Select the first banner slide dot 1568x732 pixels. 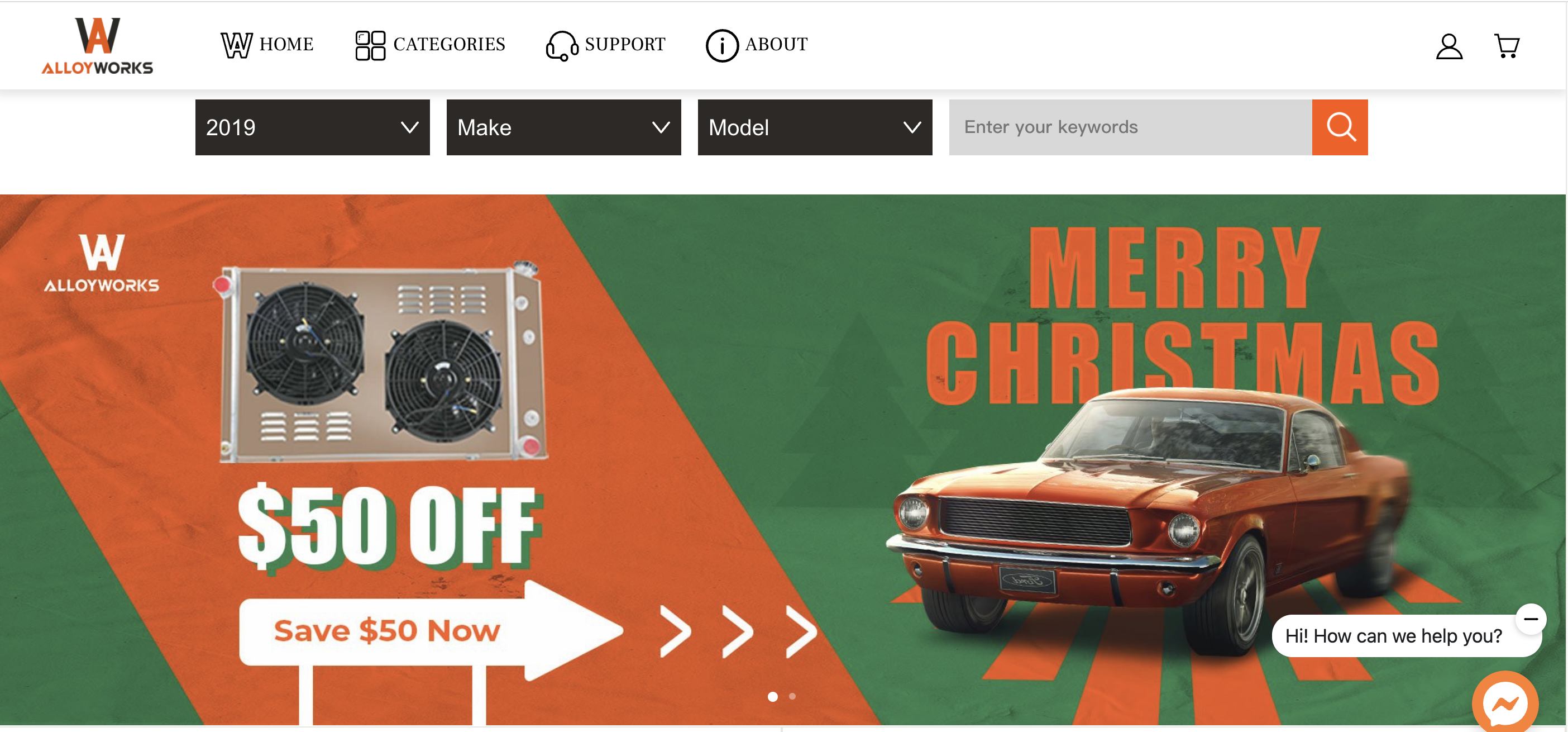(x=772, y=696)
